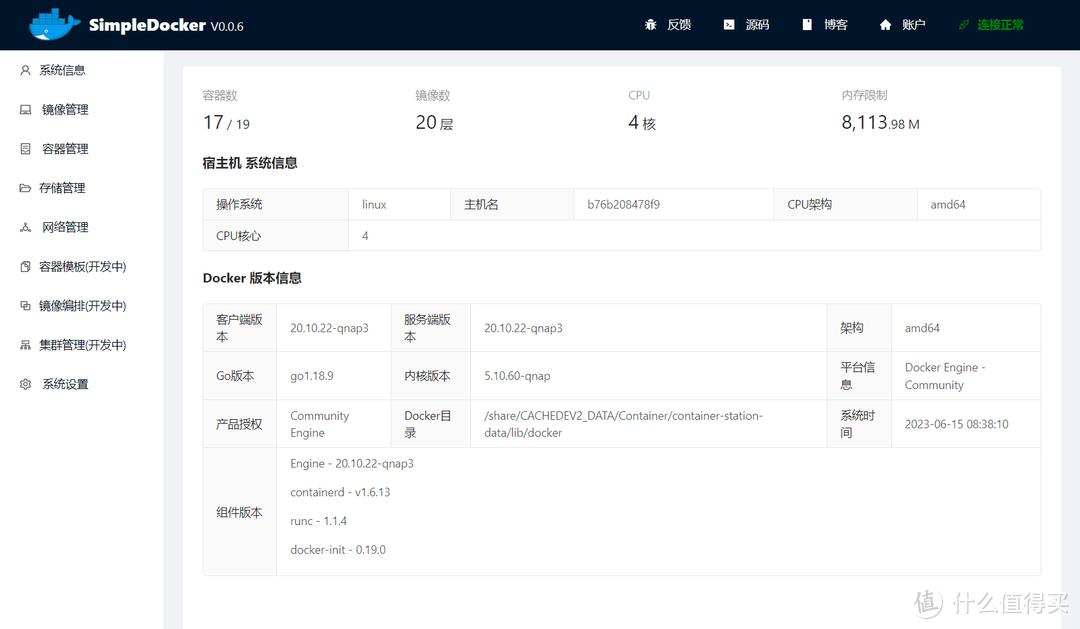Click the container count 17 / 19

pyautogui.click(x=226, y=123)
